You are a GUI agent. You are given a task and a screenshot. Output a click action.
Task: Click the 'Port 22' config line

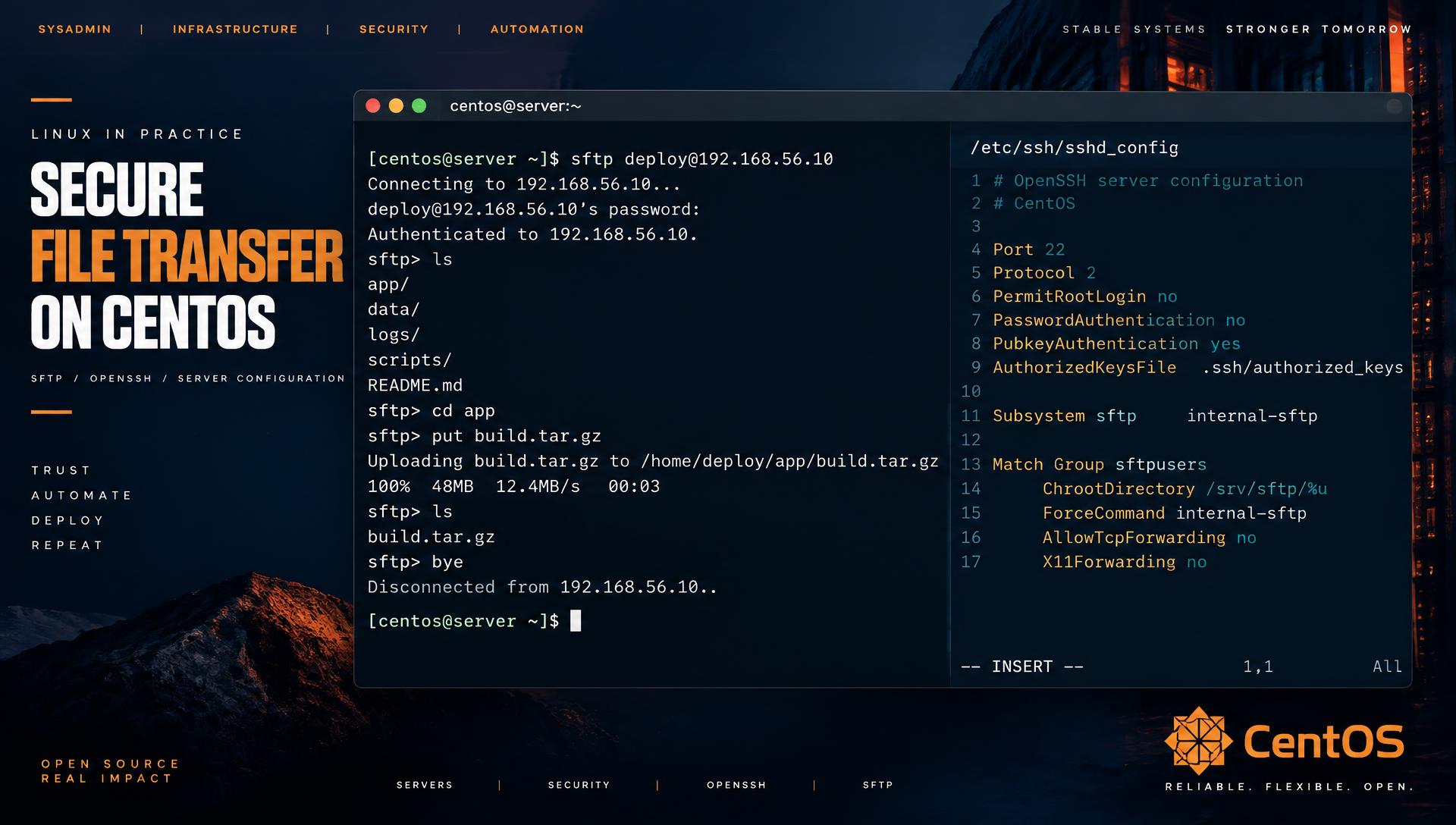tap(1028, 249)
